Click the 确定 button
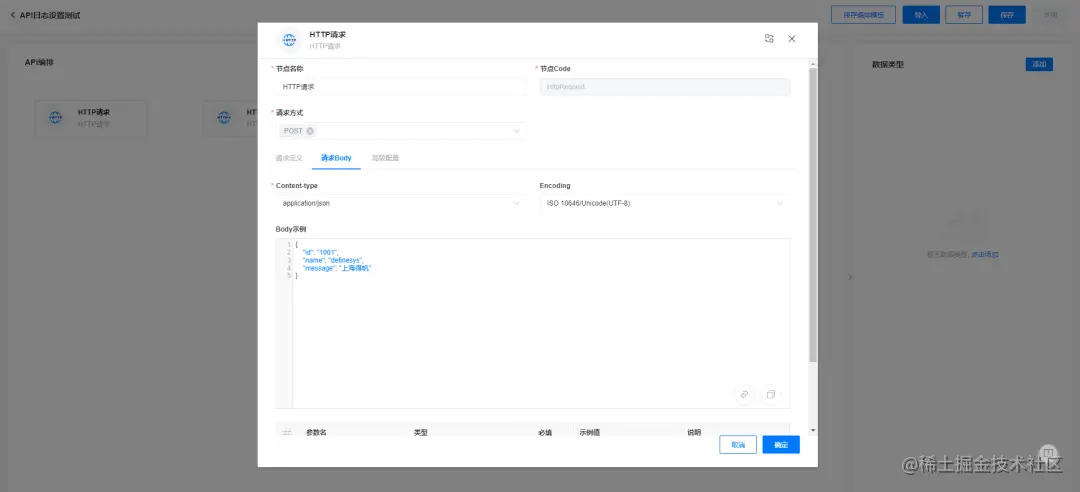 click(x=781, y=444)
